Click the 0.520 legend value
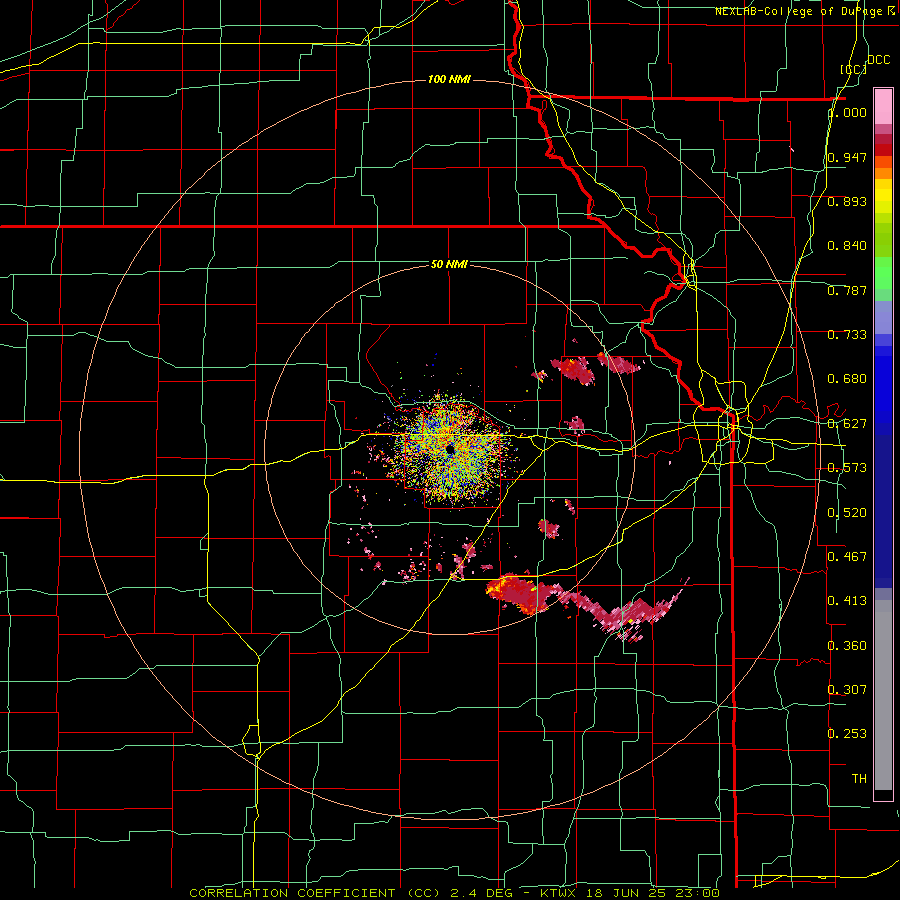The image size is (900, 900). (847, 513)
